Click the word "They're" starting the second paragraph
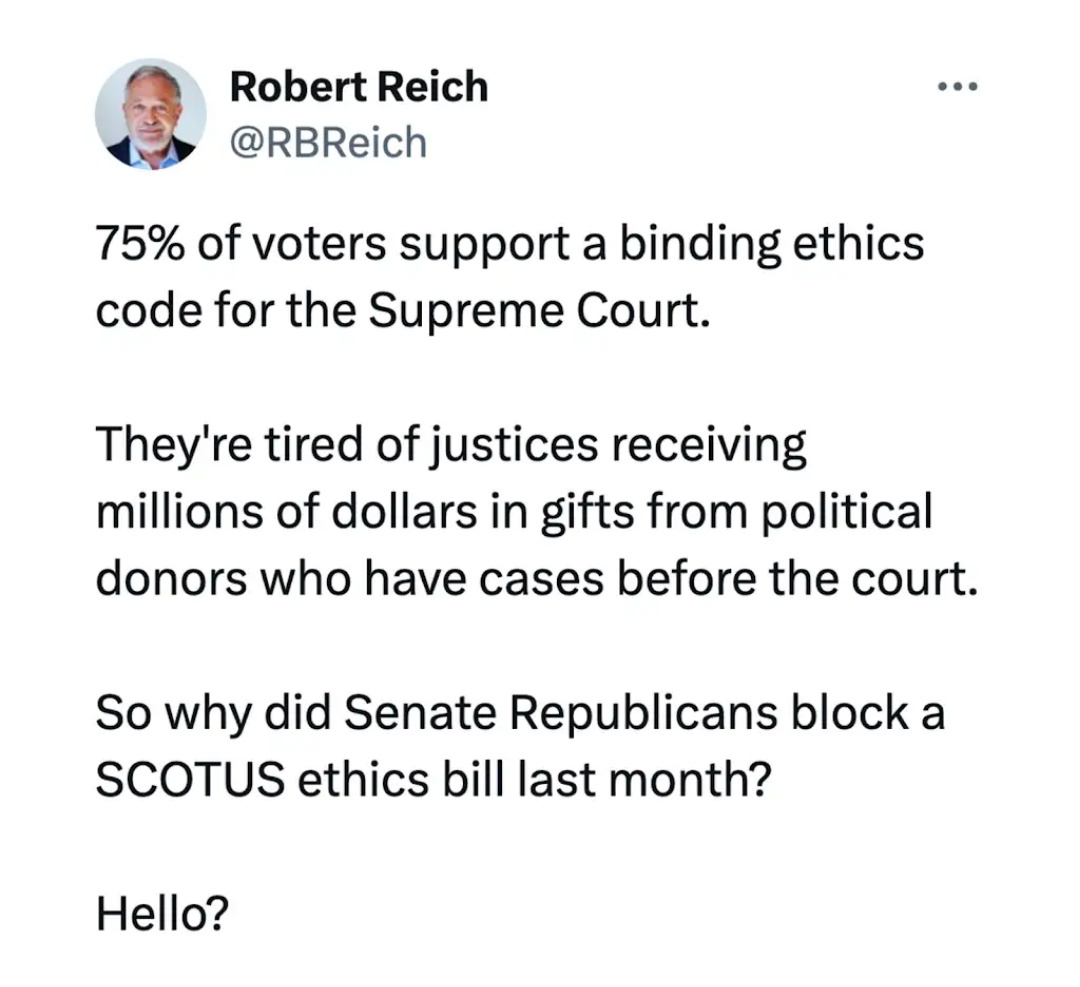The width and height of the screenshot is (1080, 987). (174, 446)
